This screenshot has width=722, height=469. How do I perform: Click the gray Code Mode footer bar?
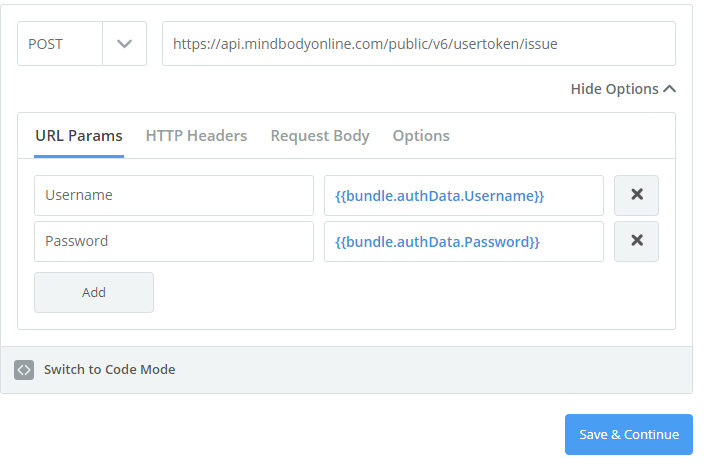(x=346, y=370)
